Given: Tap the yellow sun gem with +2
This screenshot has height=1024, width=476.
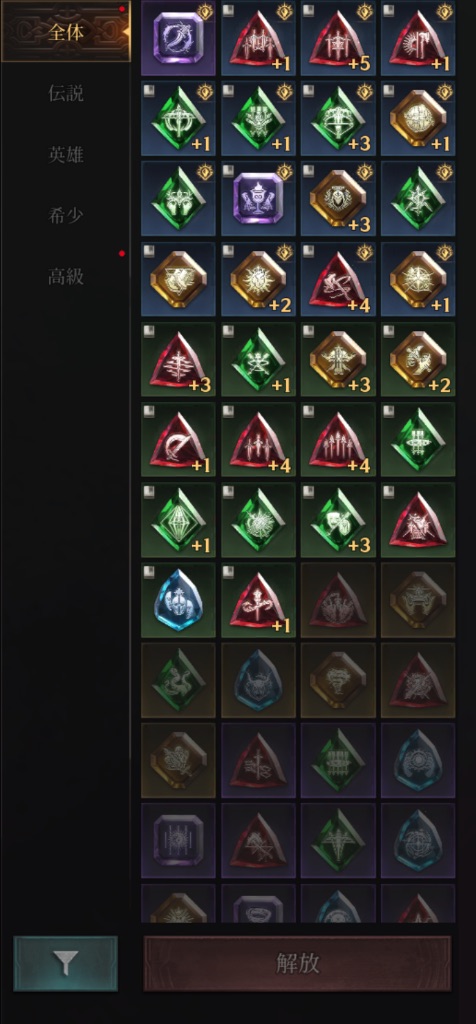Looking at the screenshot, I should (258, 280).
